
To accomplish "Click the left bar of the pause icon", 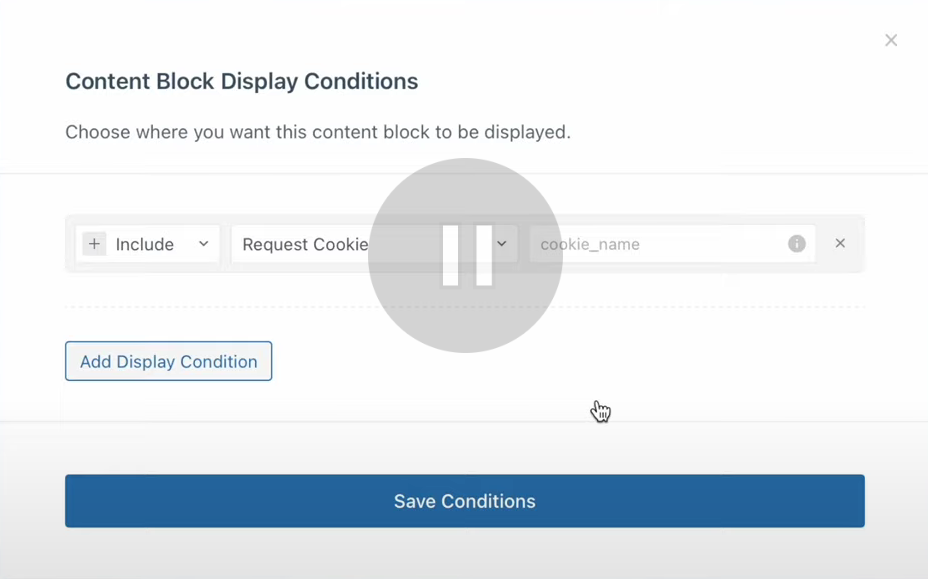I will point(450,255).
